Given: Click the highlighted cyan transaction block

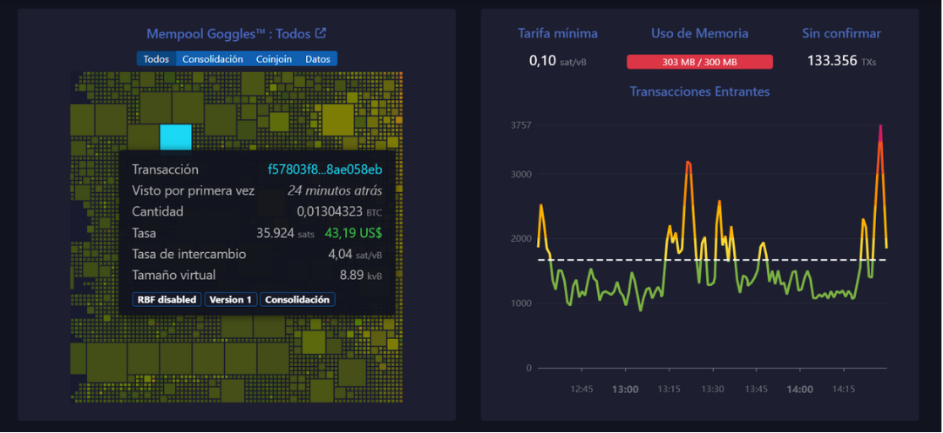Looking at the screenshot, I should point(175,137).
